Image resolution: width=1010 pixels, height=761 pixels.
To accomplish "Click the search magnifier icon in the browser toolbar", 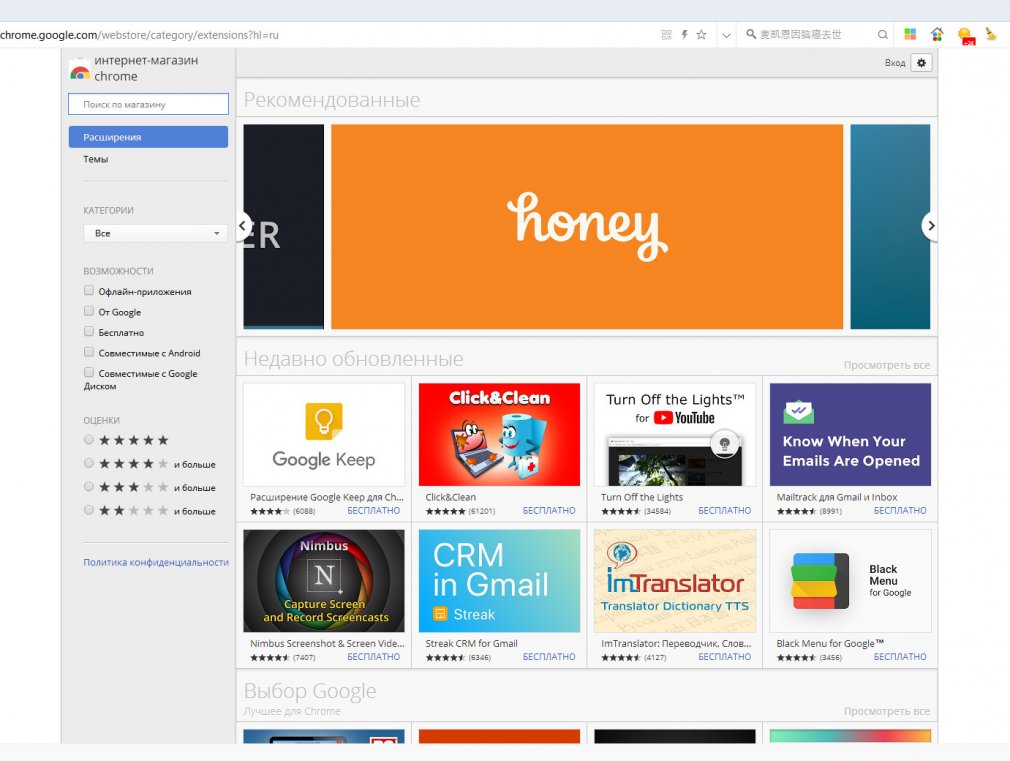I will coord(882,35).
